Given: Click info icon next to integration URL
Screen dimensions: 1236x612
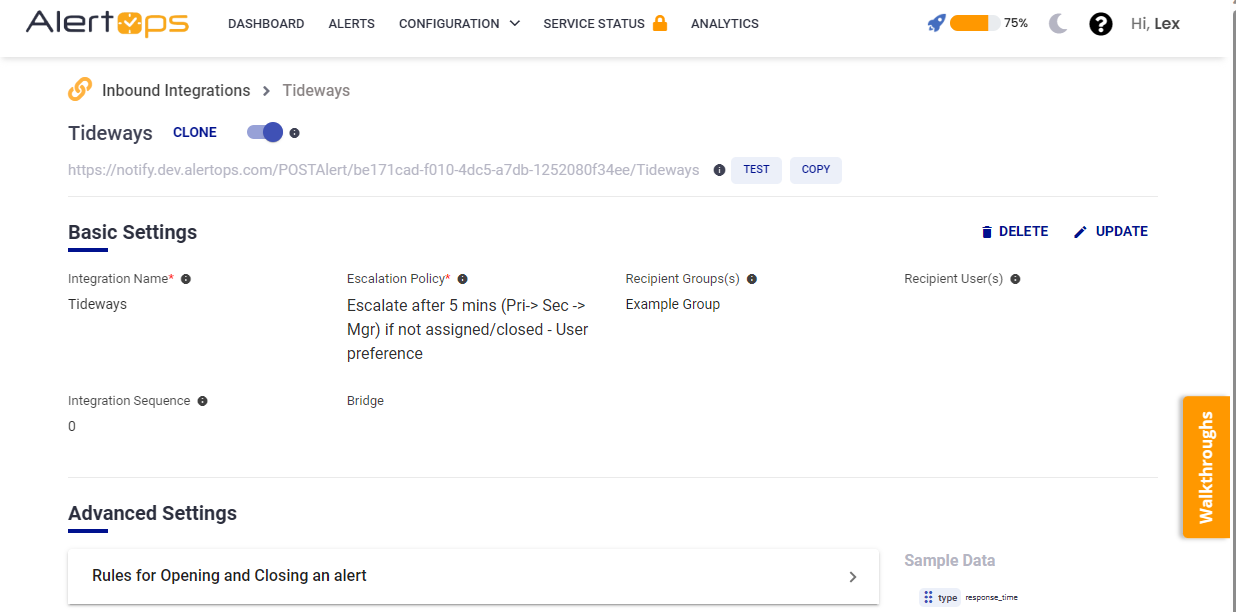Looking at the screenshot, I should [719, 170].
